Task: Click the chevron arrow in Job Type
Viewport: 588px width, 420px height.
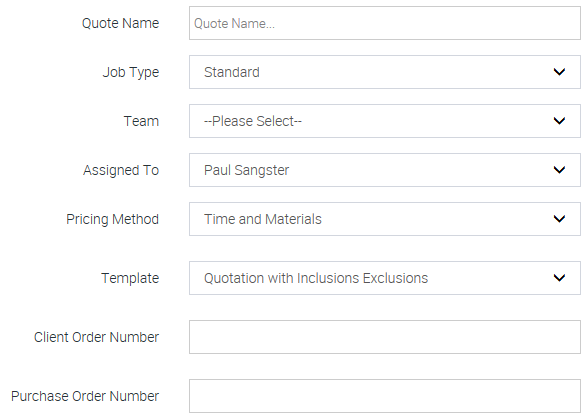Action: click(559, 72)
